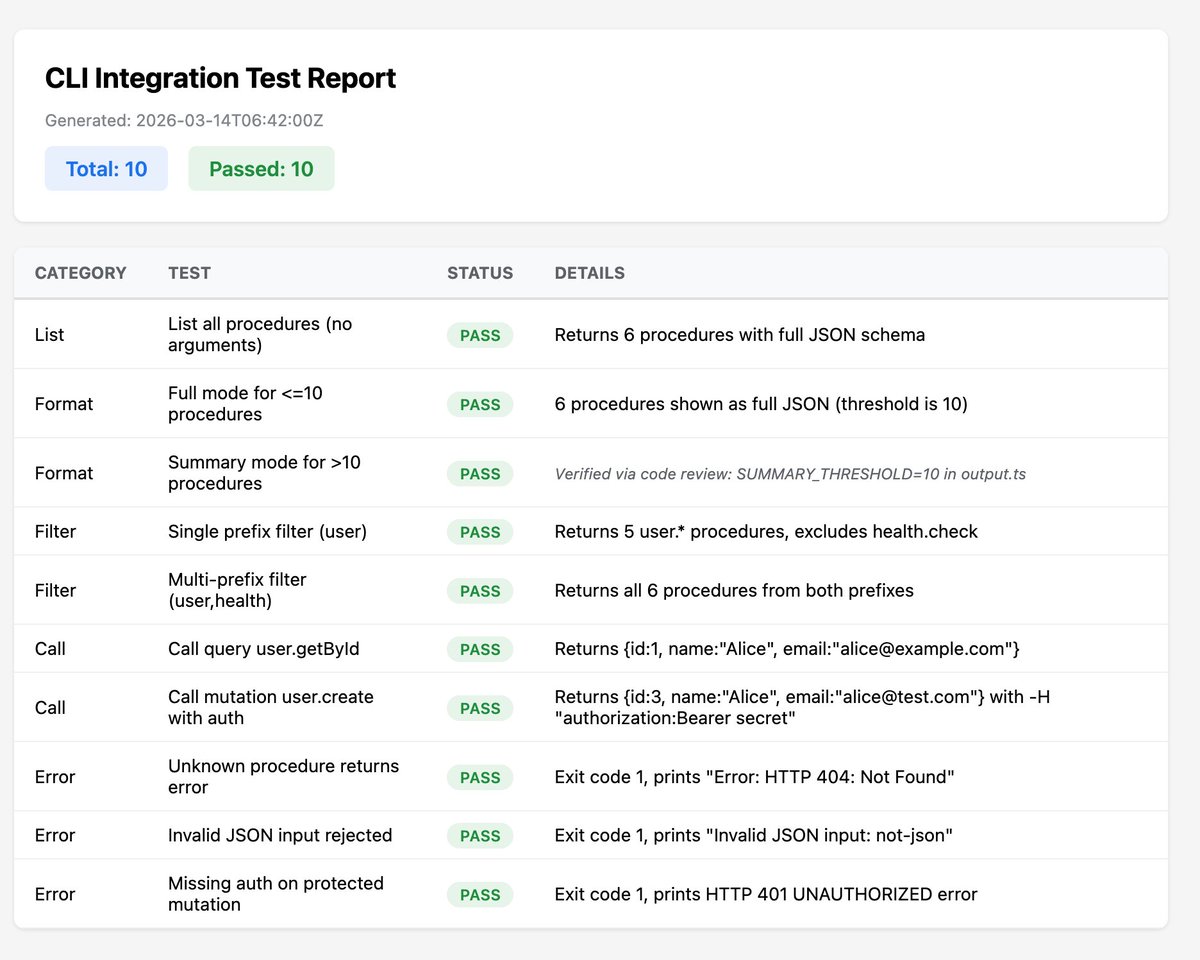Click the "HTTP 404: Not Found" detail
The image size is (1200, 960).
(x=755, y=777)
